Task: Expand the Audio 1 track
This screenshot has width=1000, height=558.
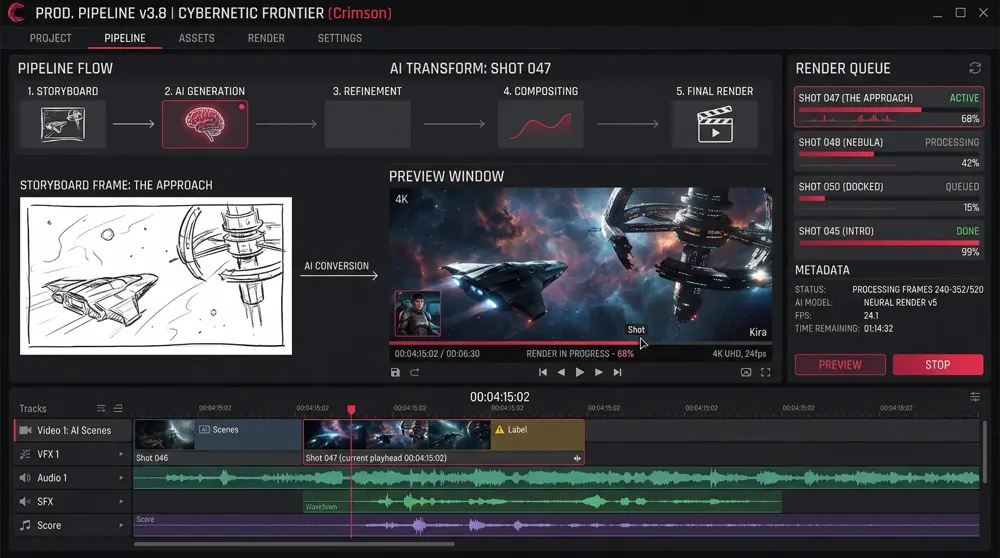Action: pos(121,478)
